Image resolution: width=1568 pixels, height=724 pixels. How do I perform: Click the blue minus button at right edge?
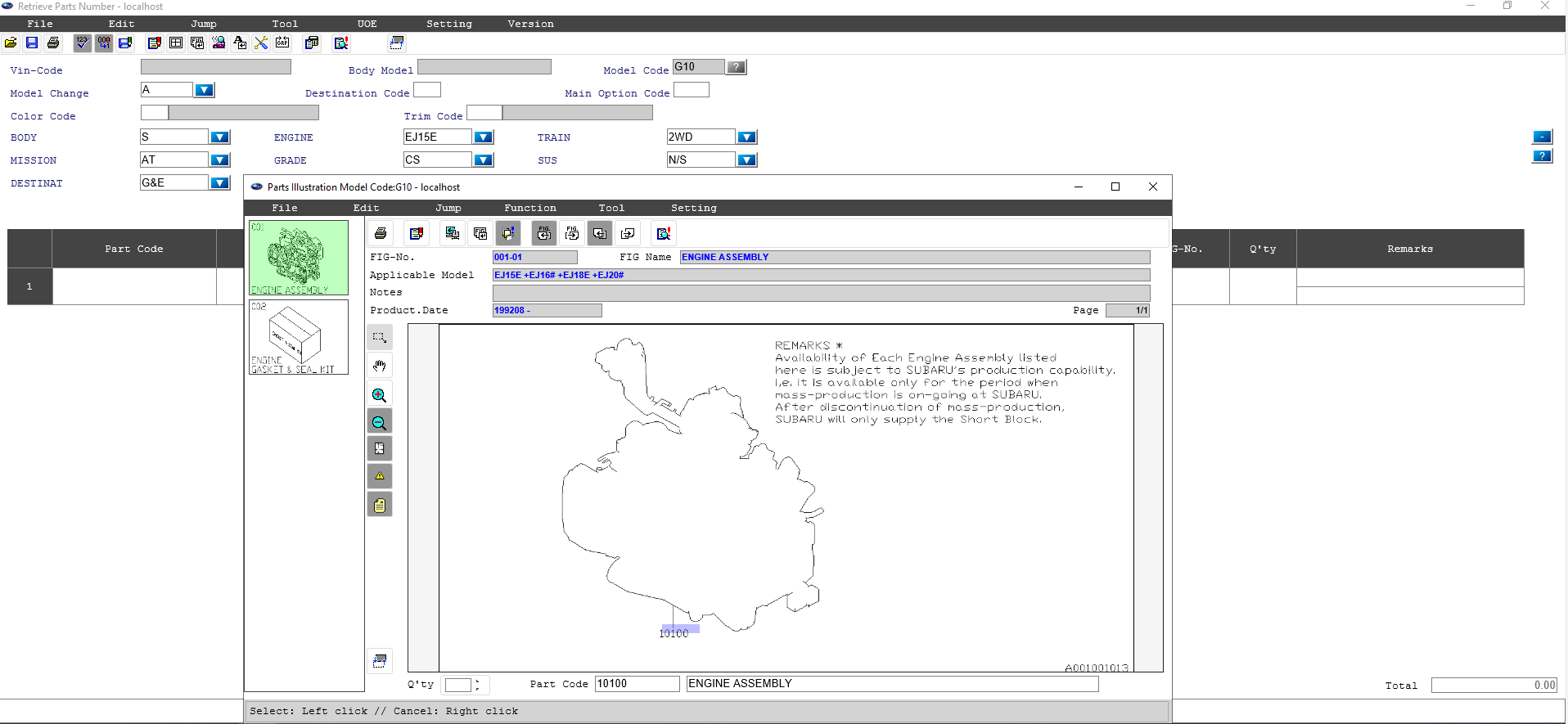click(x=1542, y=137)
